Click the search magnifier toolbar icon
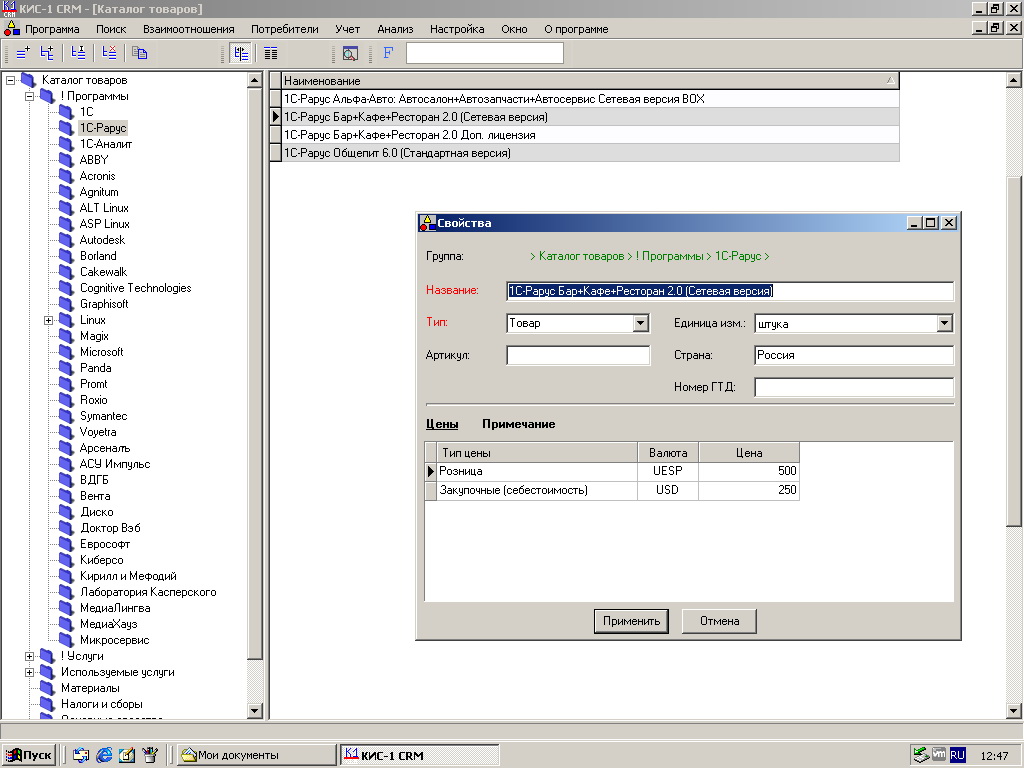The width and height of the screenshot is (1024, 768). (350, 53)
